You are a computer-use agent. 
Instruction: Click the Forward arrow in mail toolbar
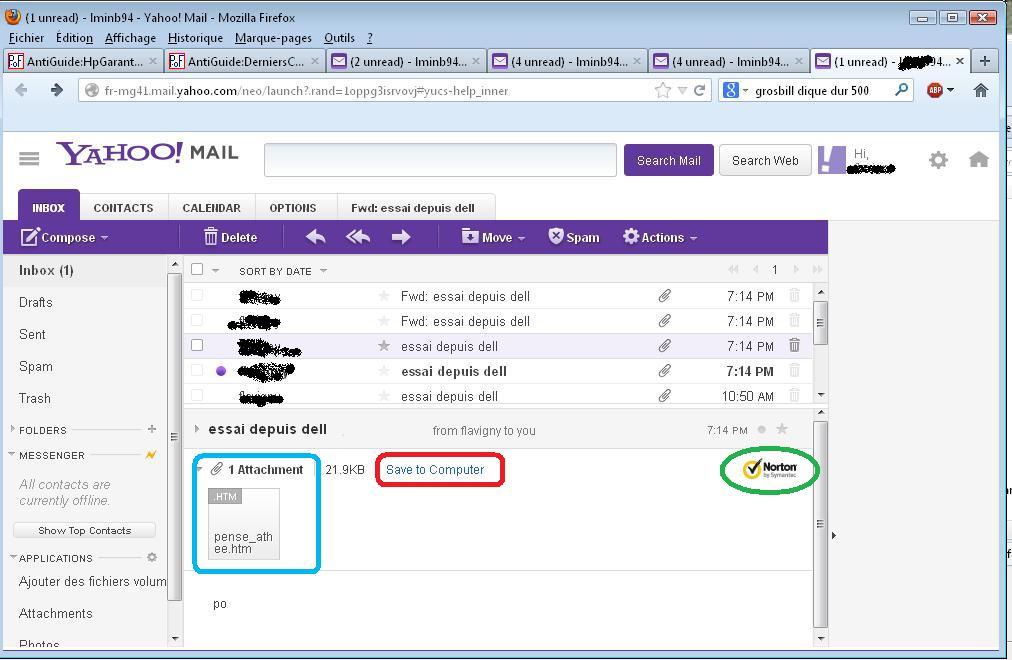(x=401, y=237)
